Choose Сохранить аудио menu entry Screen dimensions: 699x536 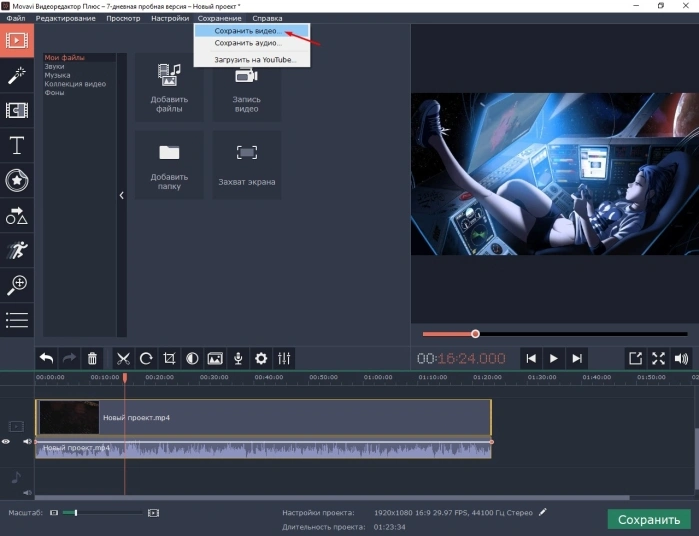pos(252,43)
